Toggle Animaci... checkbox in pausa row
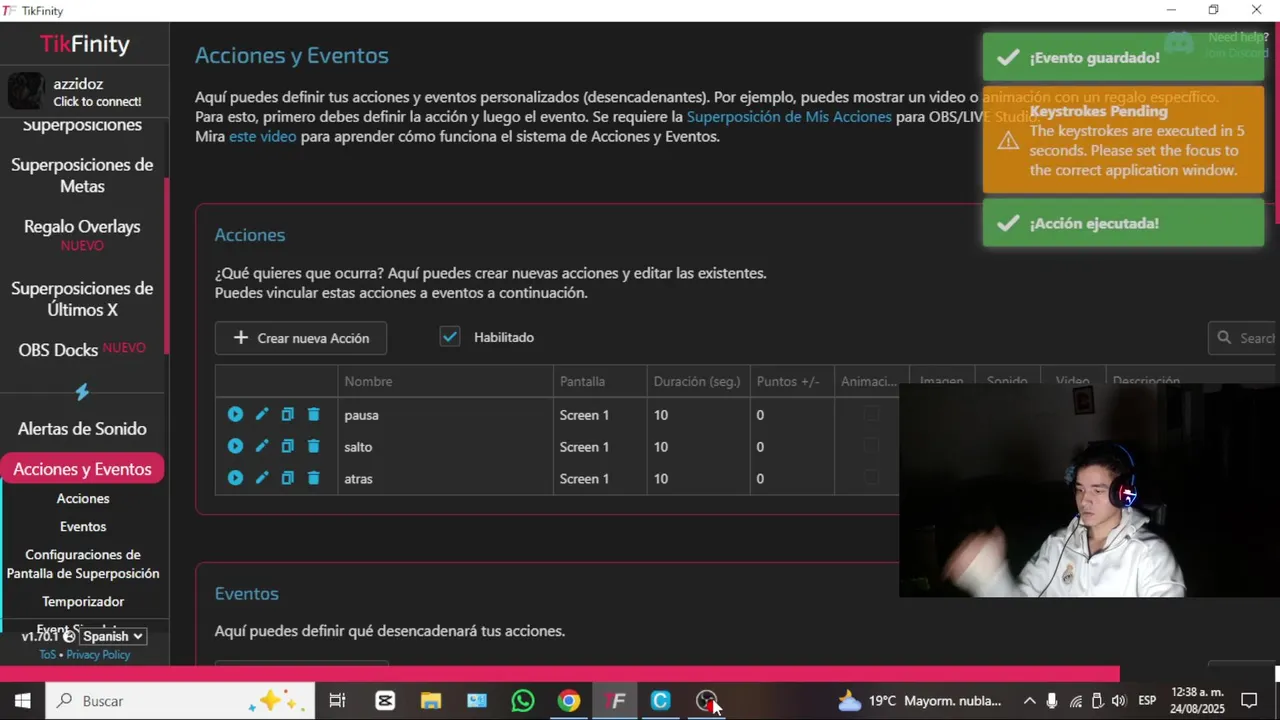 pyautogui.click(x=872, y=414)
